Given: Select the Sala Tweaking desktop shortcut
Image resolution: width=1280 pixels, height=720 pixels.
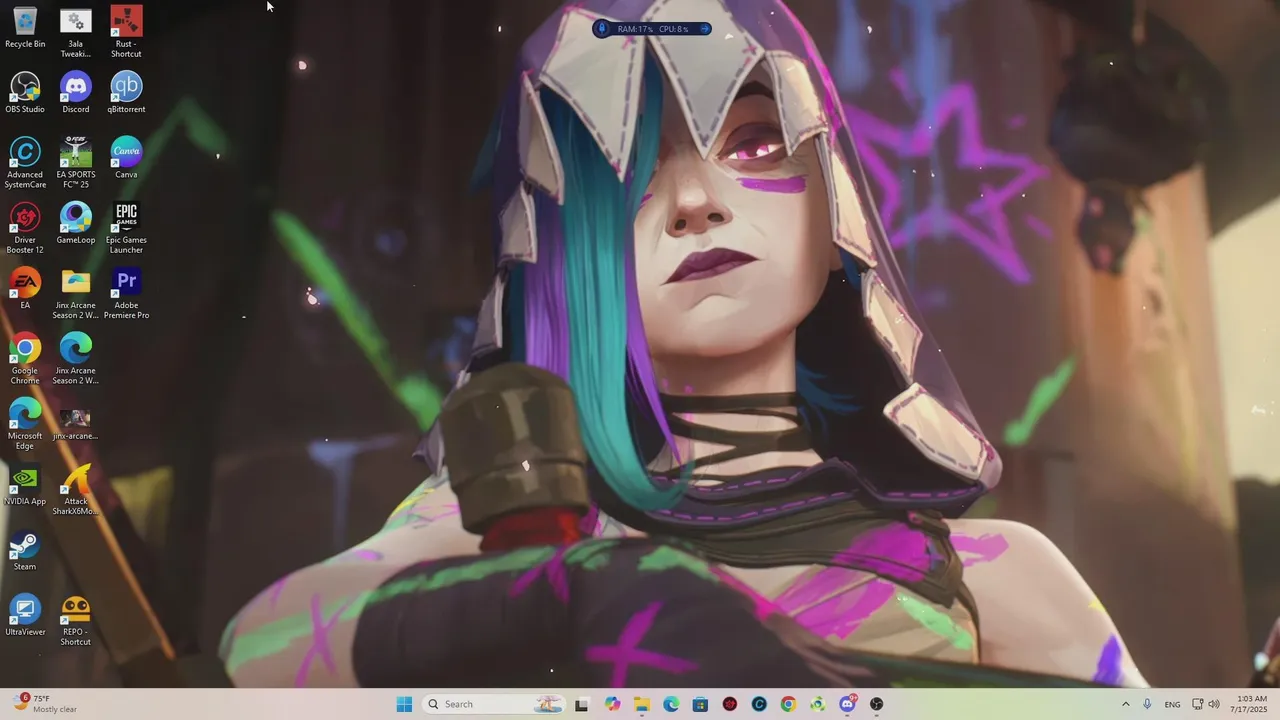Looking at the screenshot, I should 75,32.
